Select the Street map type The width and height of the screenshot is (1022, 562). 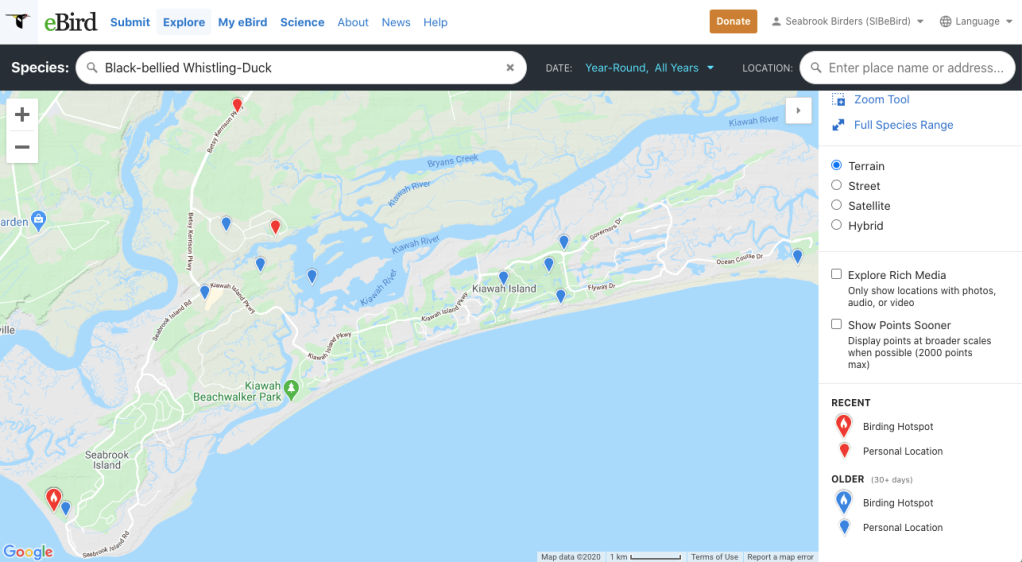[836, 185]
